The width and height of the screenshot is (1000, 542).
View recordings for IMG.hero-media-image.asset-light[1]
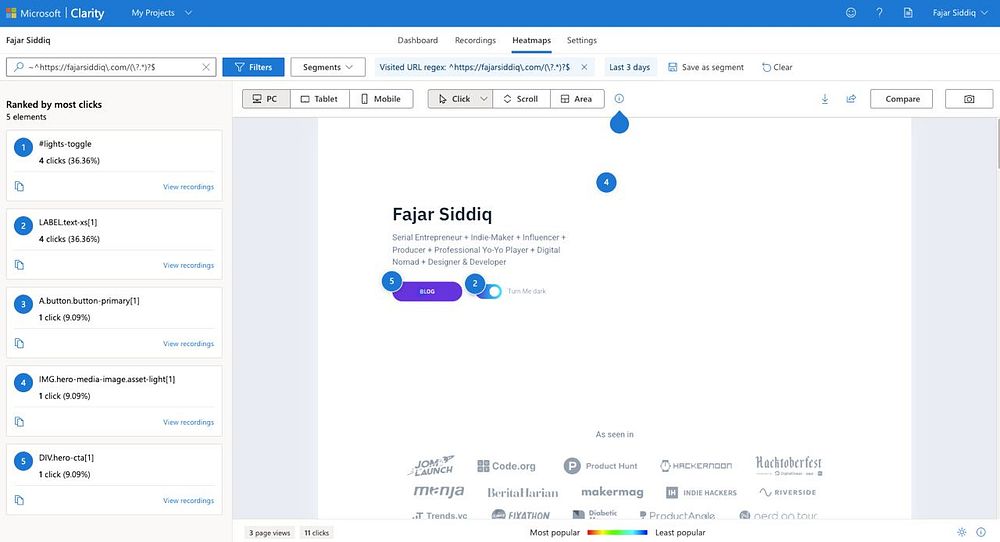[188, 422]
